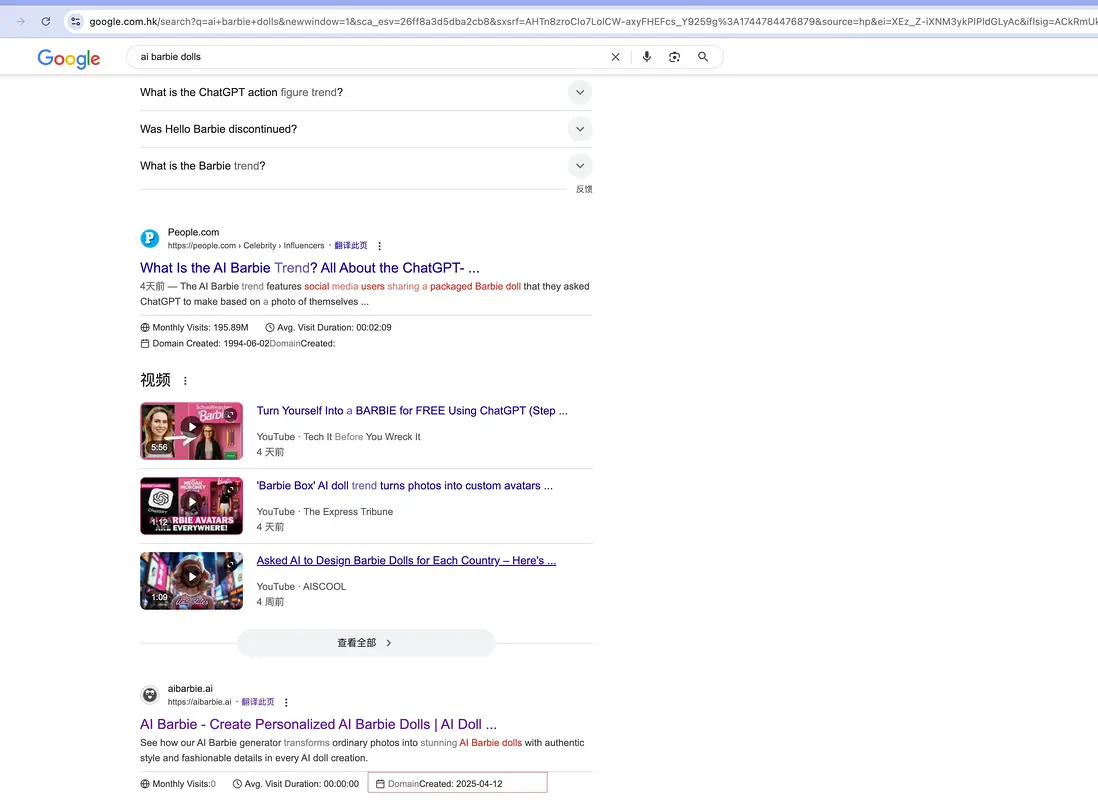Click the People.com favicon

(x=150, y=239)
